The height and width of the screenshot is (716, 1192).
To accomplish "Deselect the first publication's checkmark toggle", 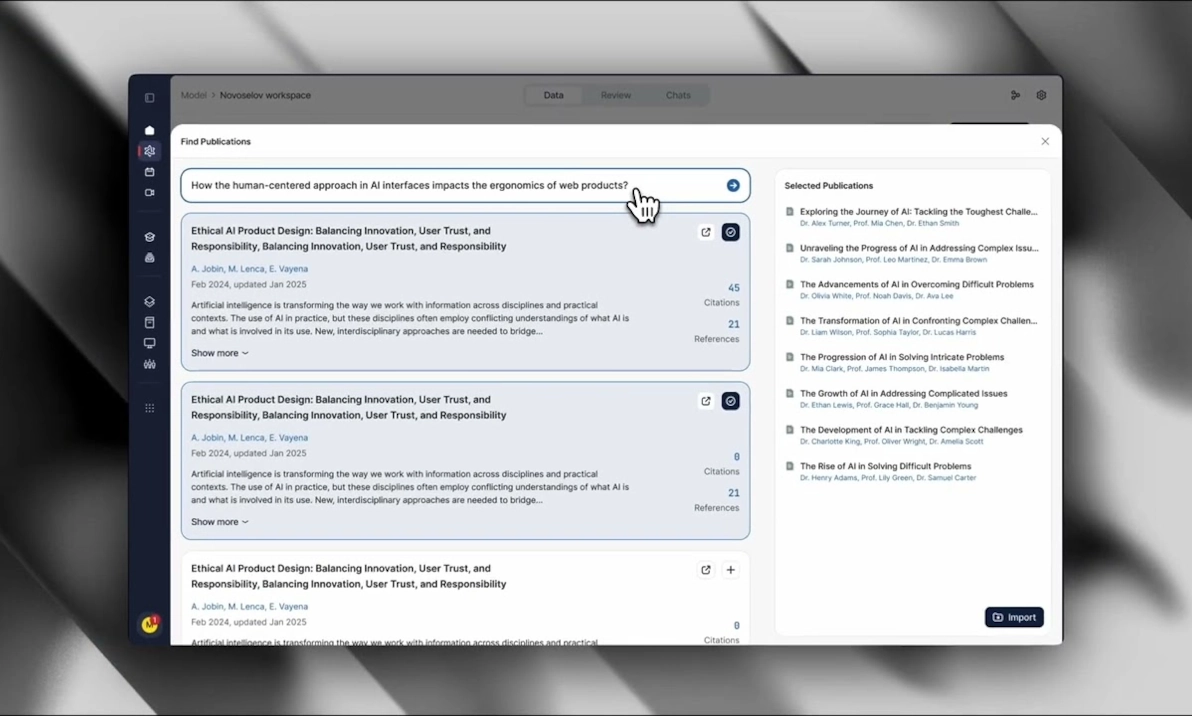I will [x=731, y=232].
